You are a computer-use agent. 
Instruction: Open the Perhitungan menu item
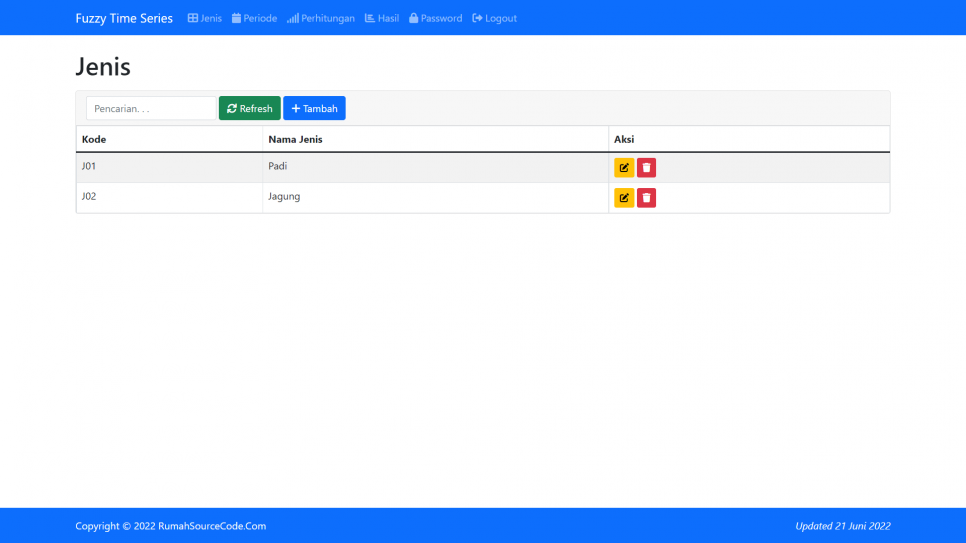[321, 18]
